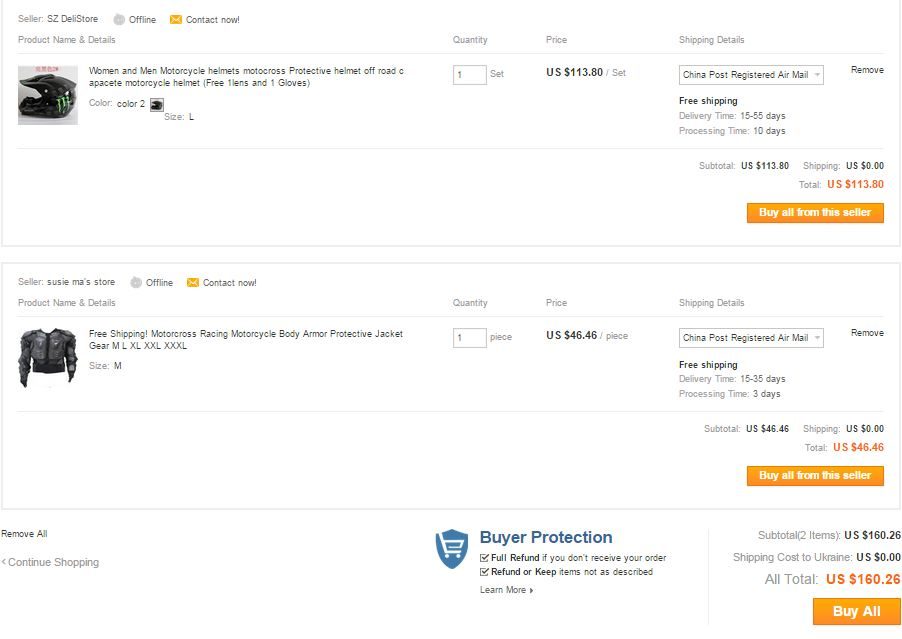Remove the body armor jacket from cart

pos(867,333)
